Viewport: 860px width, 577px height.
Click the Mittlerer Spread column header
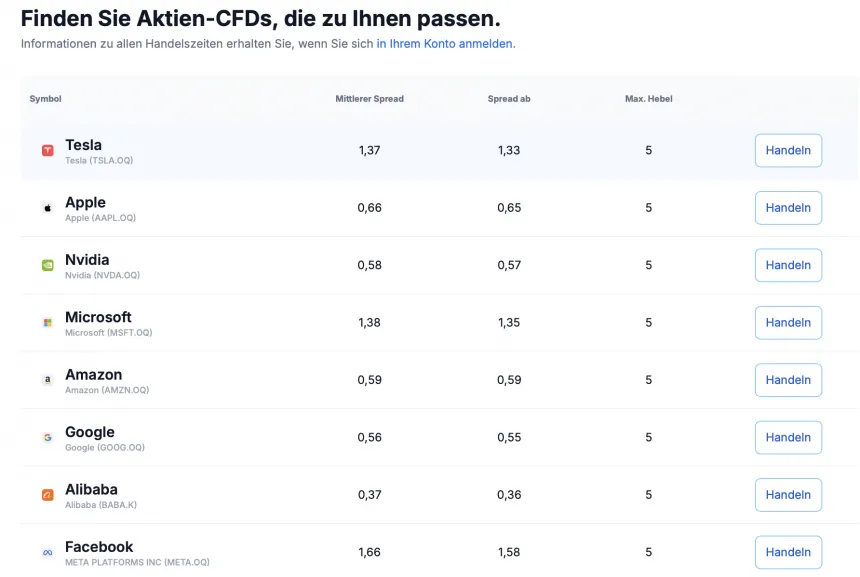tap(369, 99)
